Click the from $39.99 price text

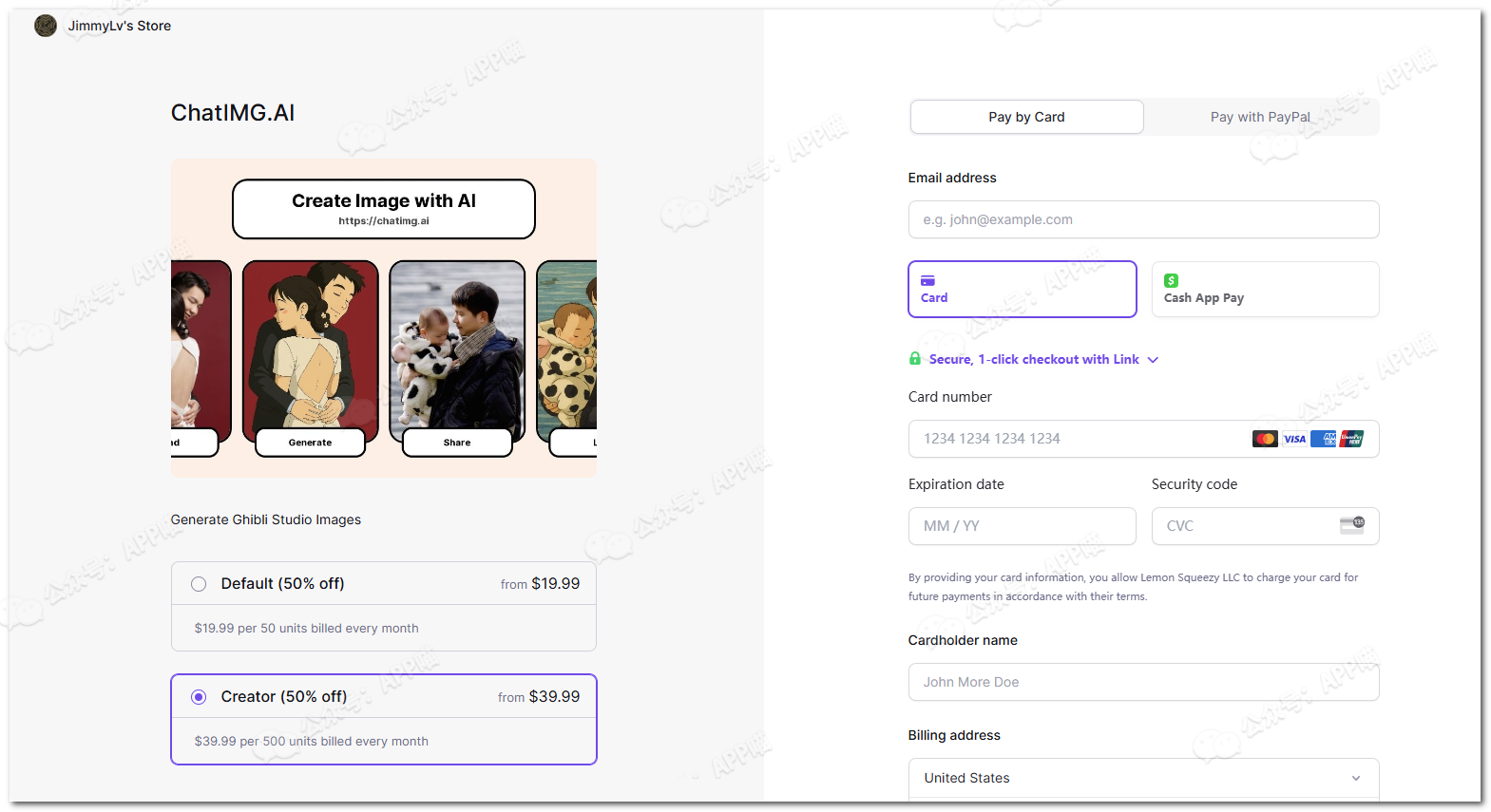pos(539,697)
